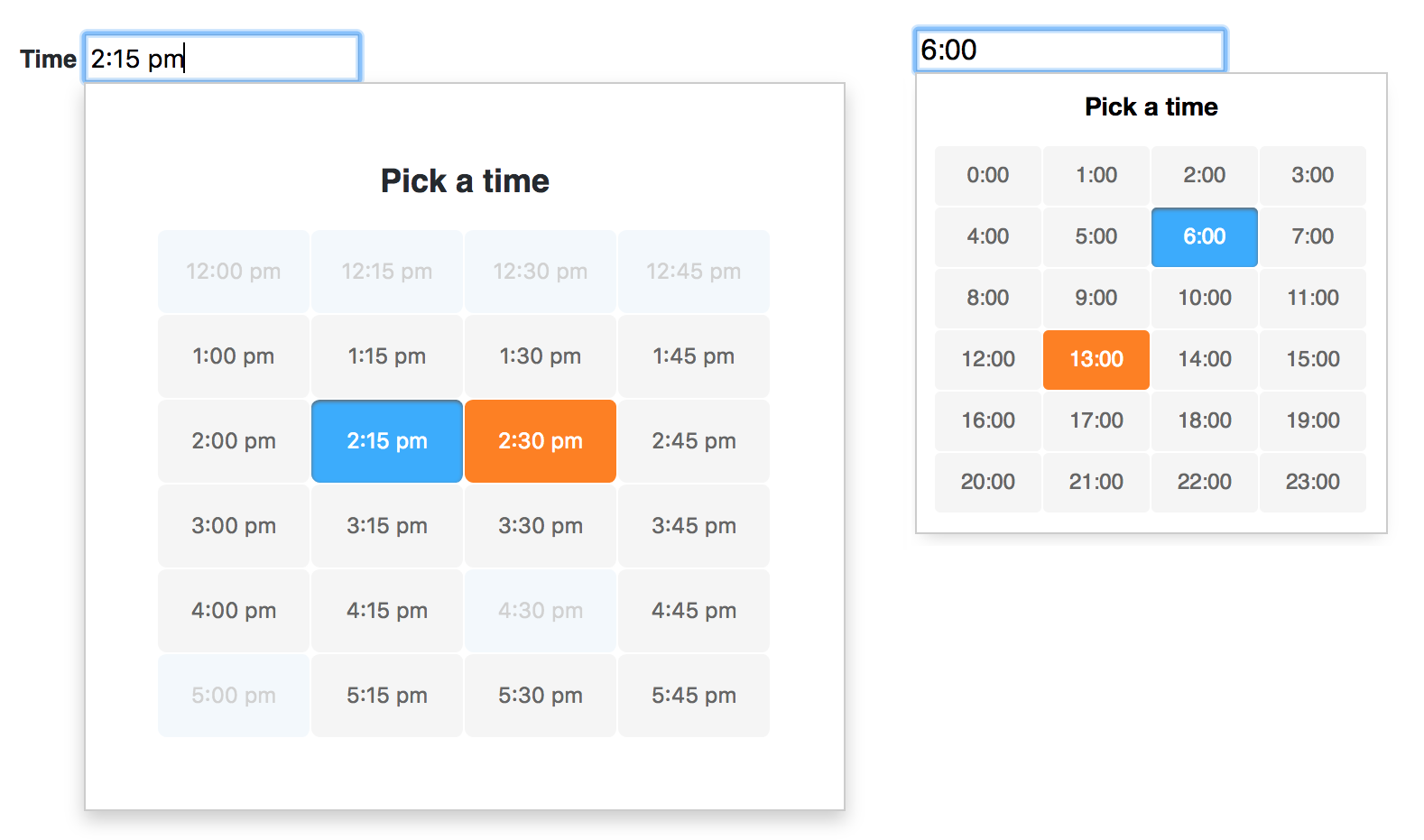The image size is (1424, 840).
Task: Select the 2:30 pm time slot
Action: (x=541, y=441)
